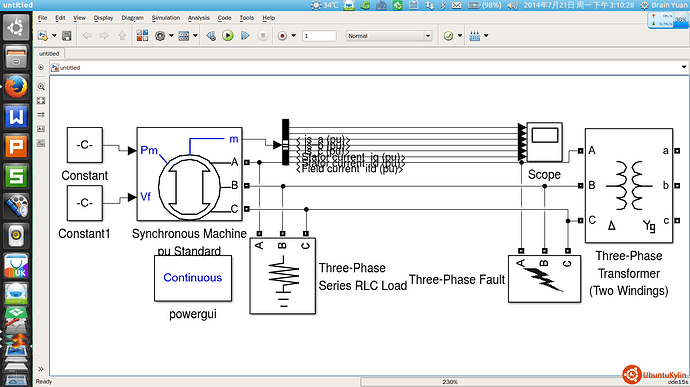Image resolution: width=690 pixels, height=387 pixels.
Task: Click the sample time display palette icon
Action: point(41,114)
